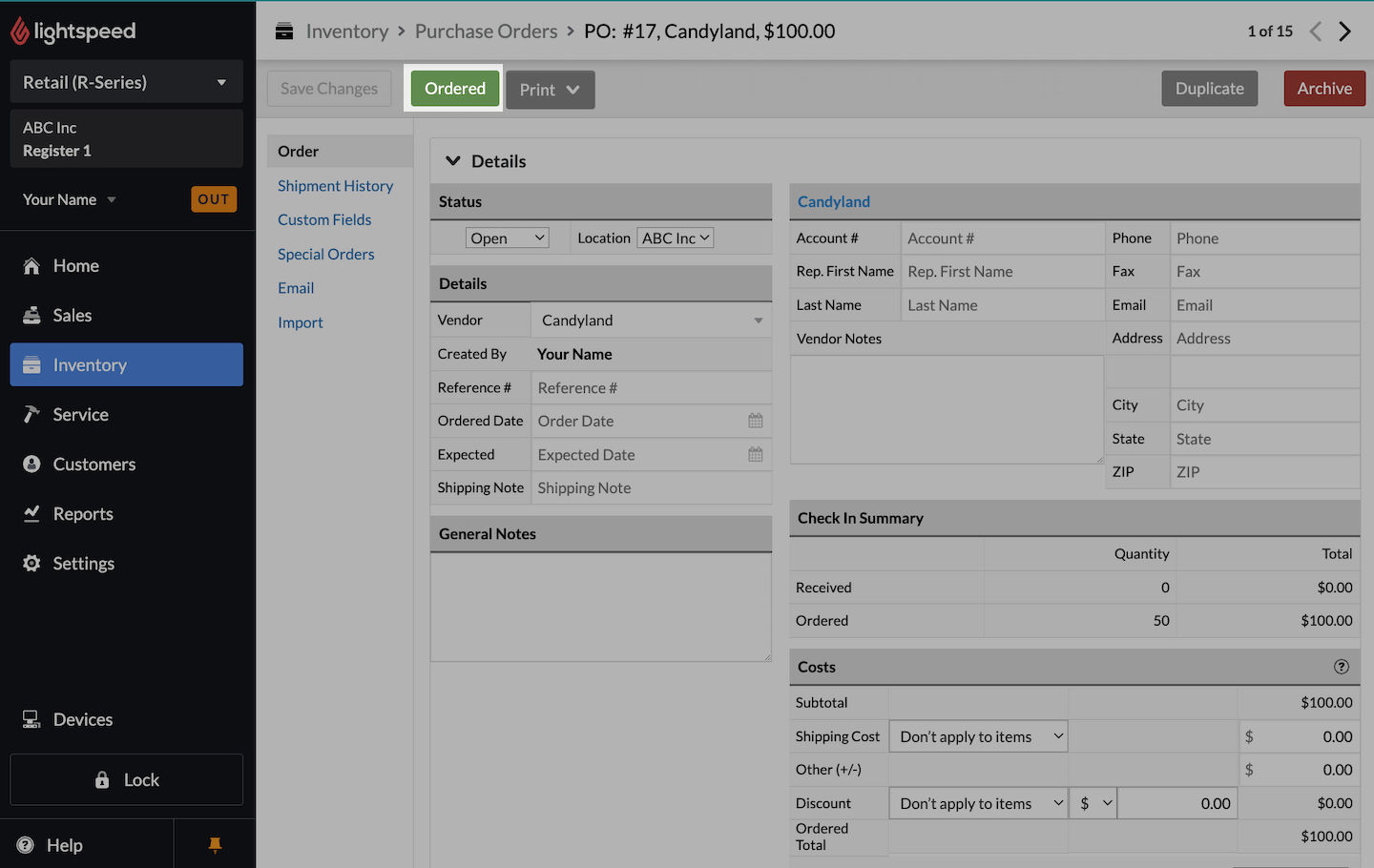Go to the next purchase order arrow
The width and height of the screenshot is (1374, 868).
pos(1345,31)
